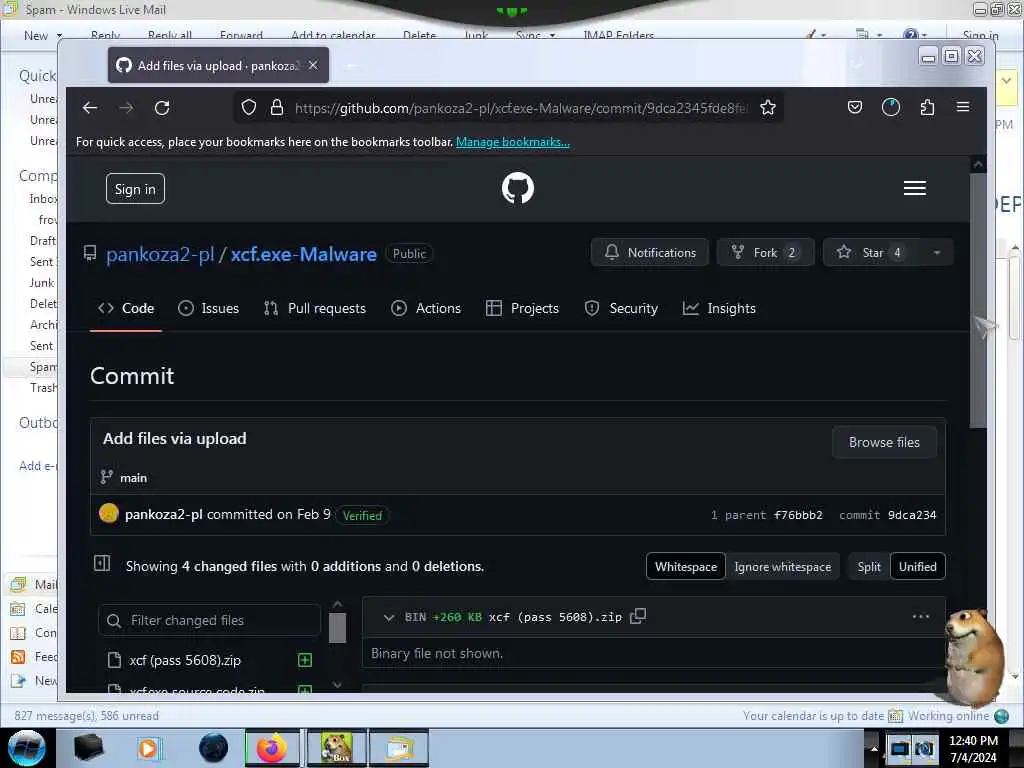Screen dimensions: 1024x768
Task: Show hidden system tray icons
Action: click(x=874, y=748)
